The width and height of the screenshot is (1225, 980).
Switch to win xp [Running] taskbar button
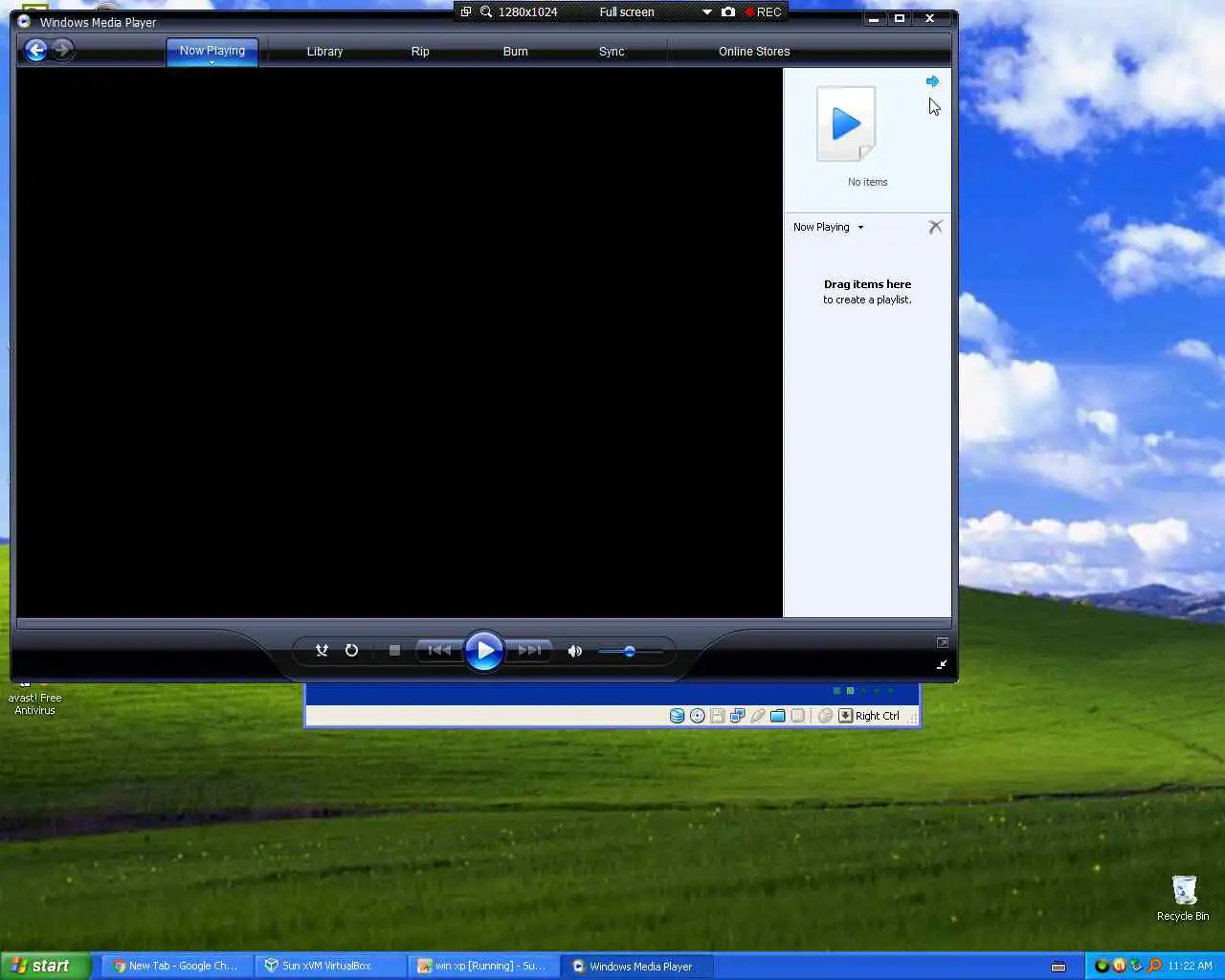tap(481, 966)
